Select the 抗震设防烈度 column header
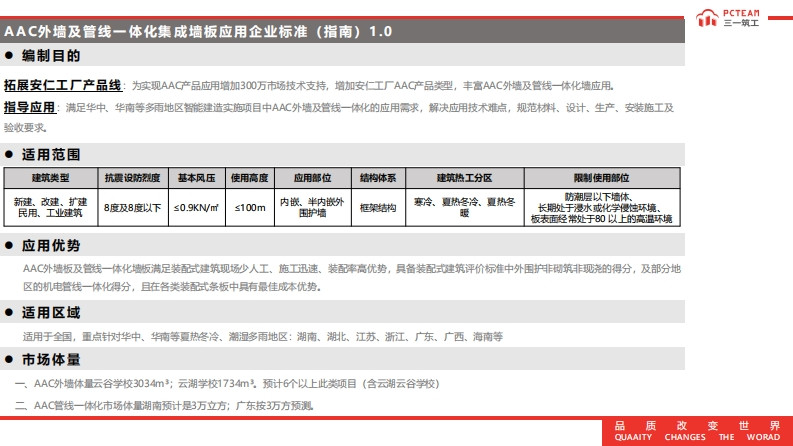The image size is (793, 446). point(133,178)
